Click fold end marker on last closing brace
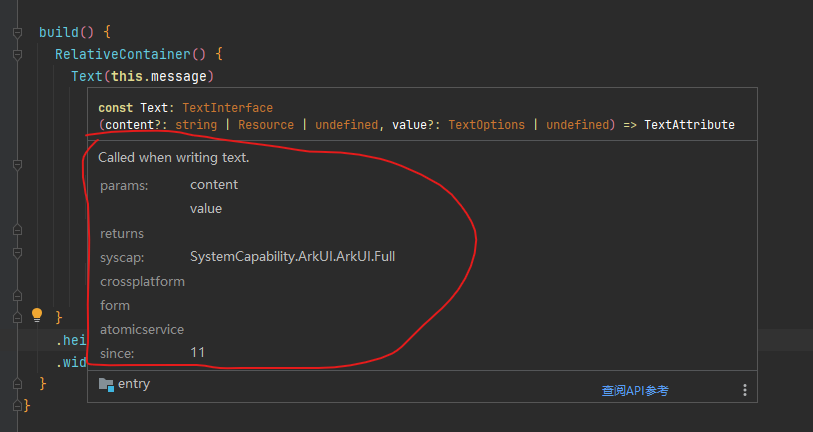This screenshot has width=813, height=432. click(x=17, y=405)
